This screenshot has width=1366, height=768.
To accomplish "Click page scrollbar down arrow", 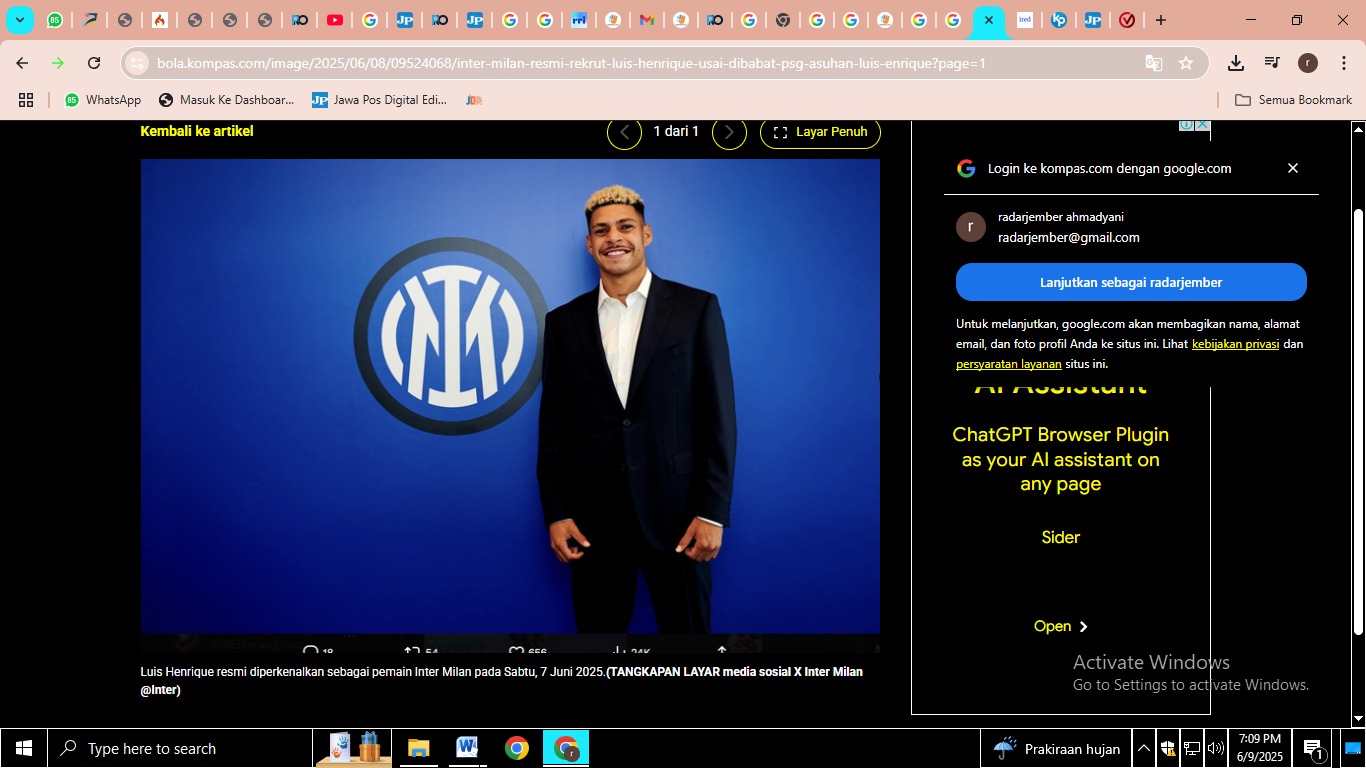I will click(x=1358, y=719).
